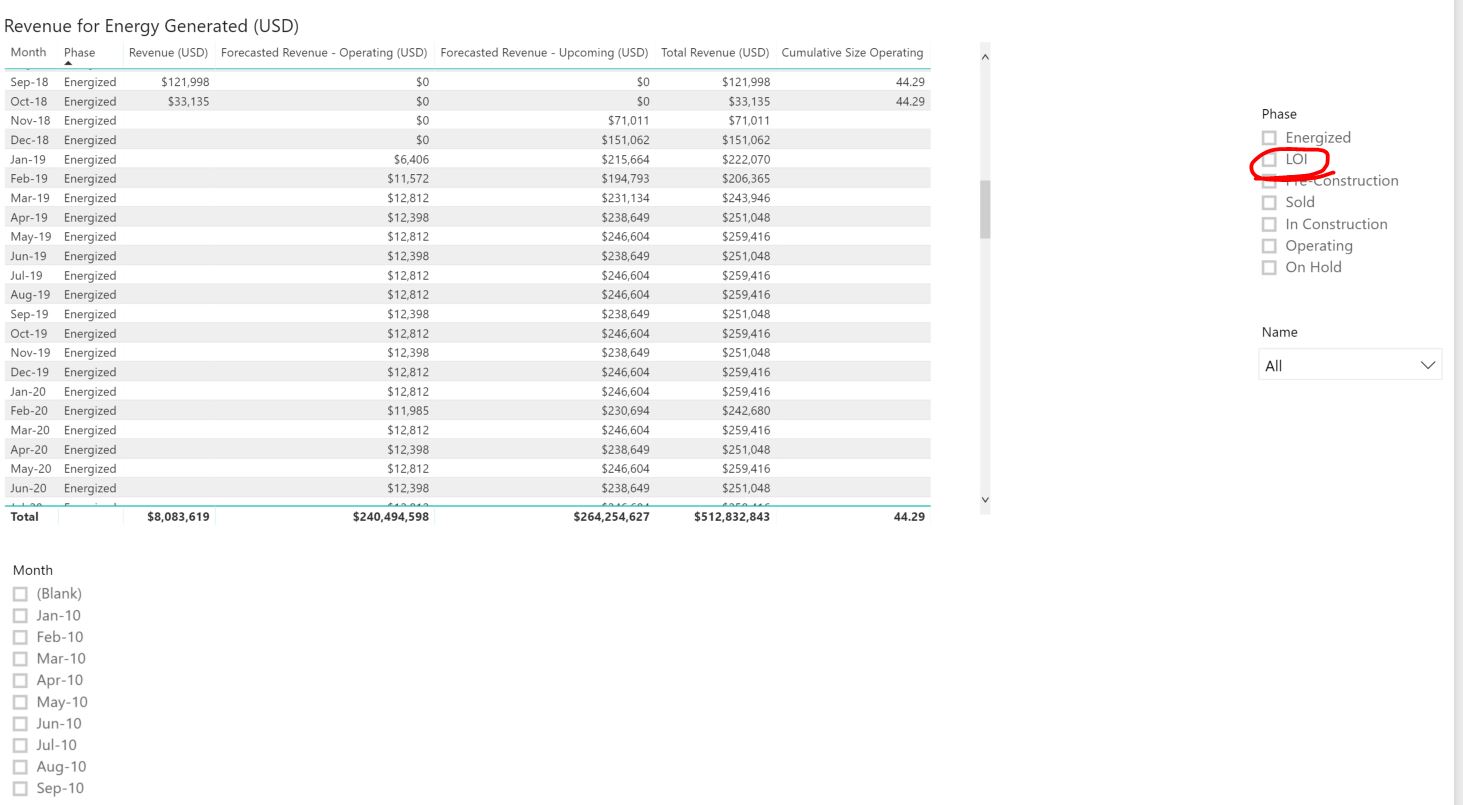Click the table scrollbar down arrow

click(985, 499)
